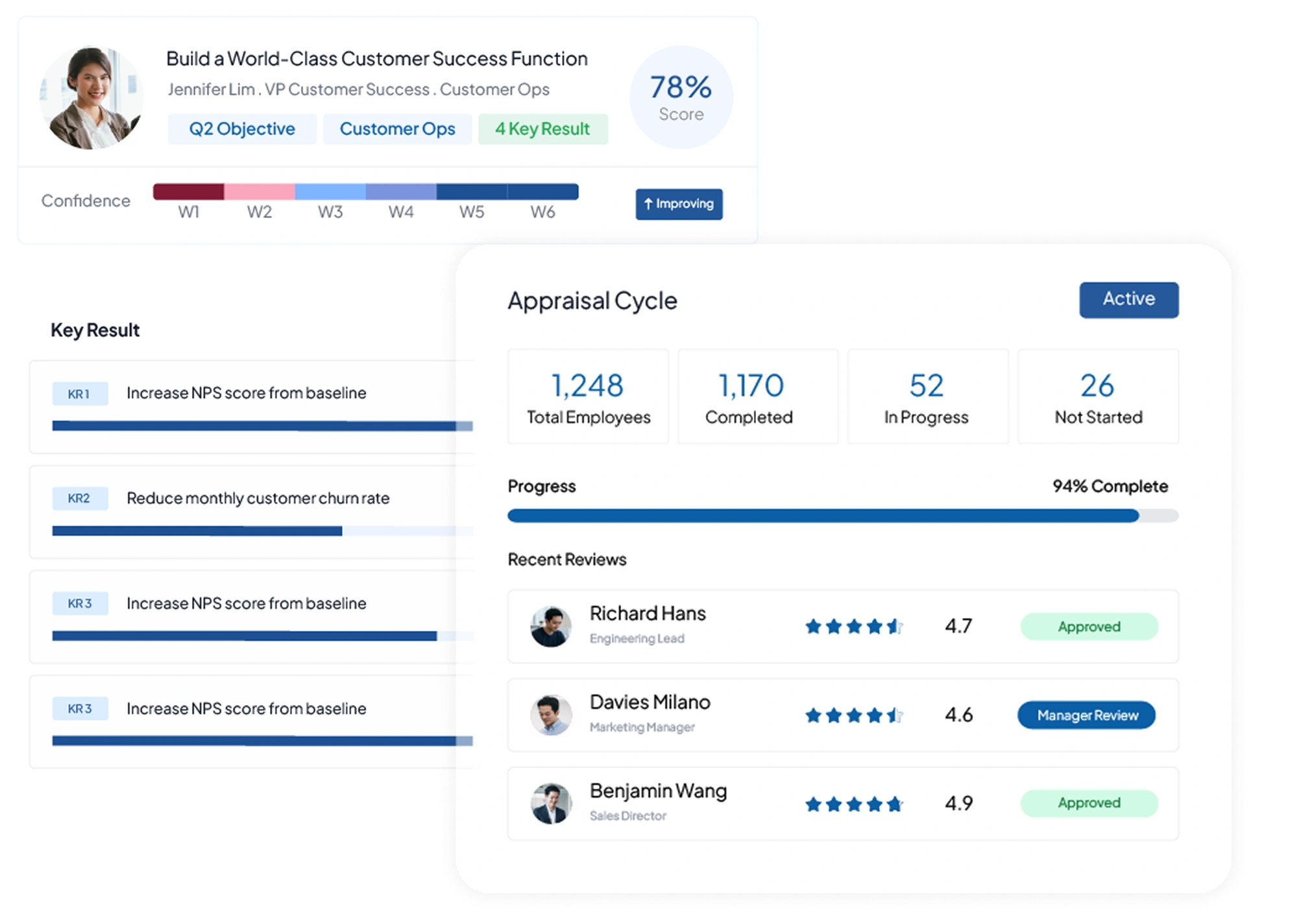Click the Key Result heading
Screen dimensions: 1316x914
(x=95, y=330)
